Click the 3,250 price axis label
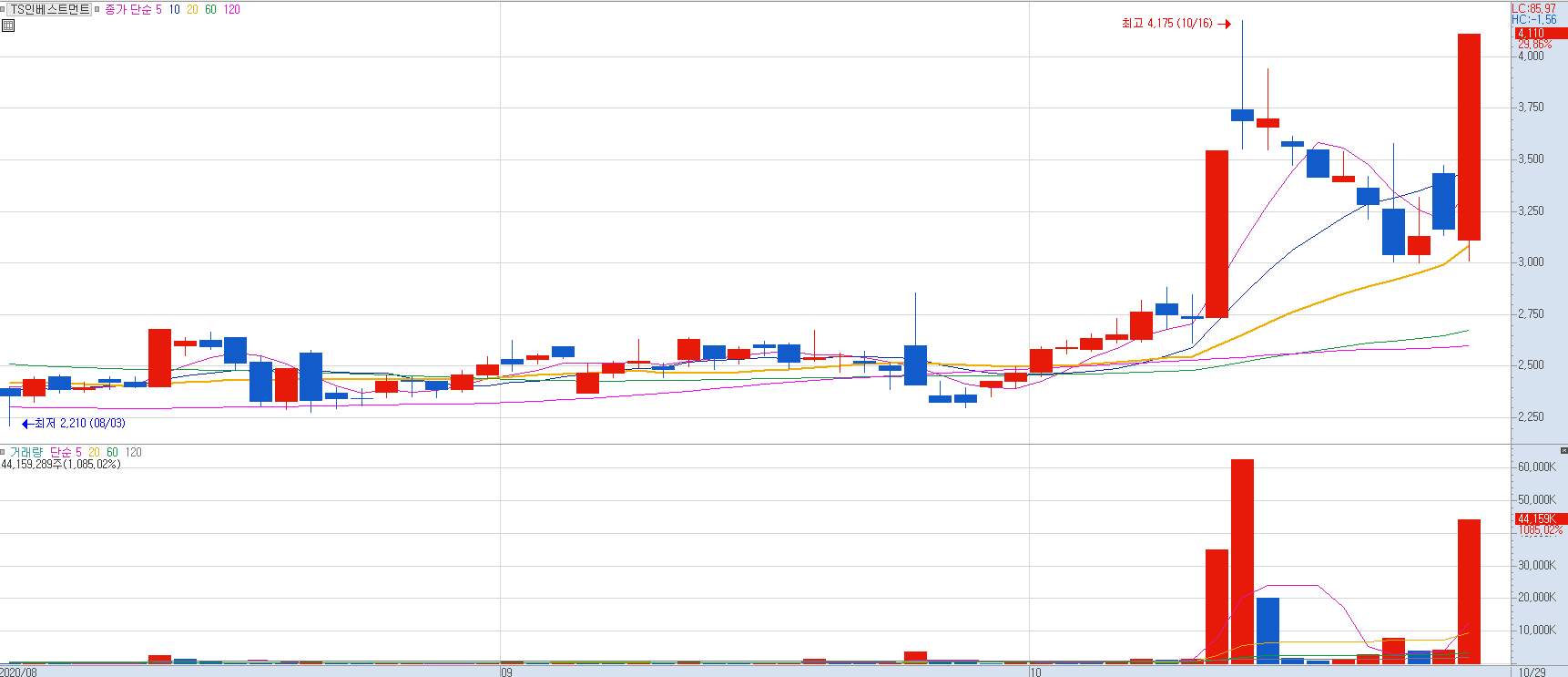1568x677 pixels. click(x=1531, y=210)
